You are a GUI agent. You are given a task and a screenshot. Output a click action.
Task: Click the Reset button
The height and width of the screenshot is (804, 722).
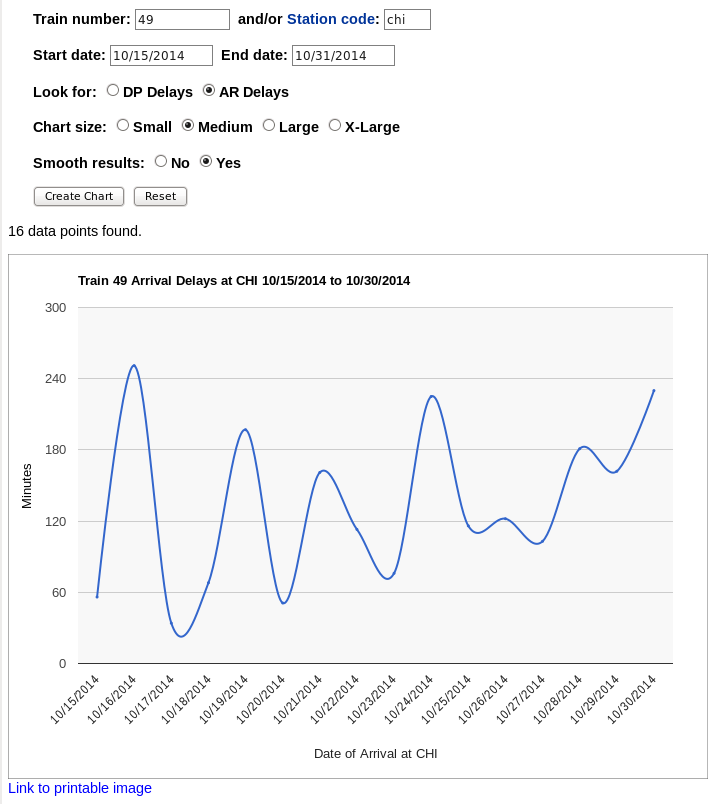[x=161, y=196]
